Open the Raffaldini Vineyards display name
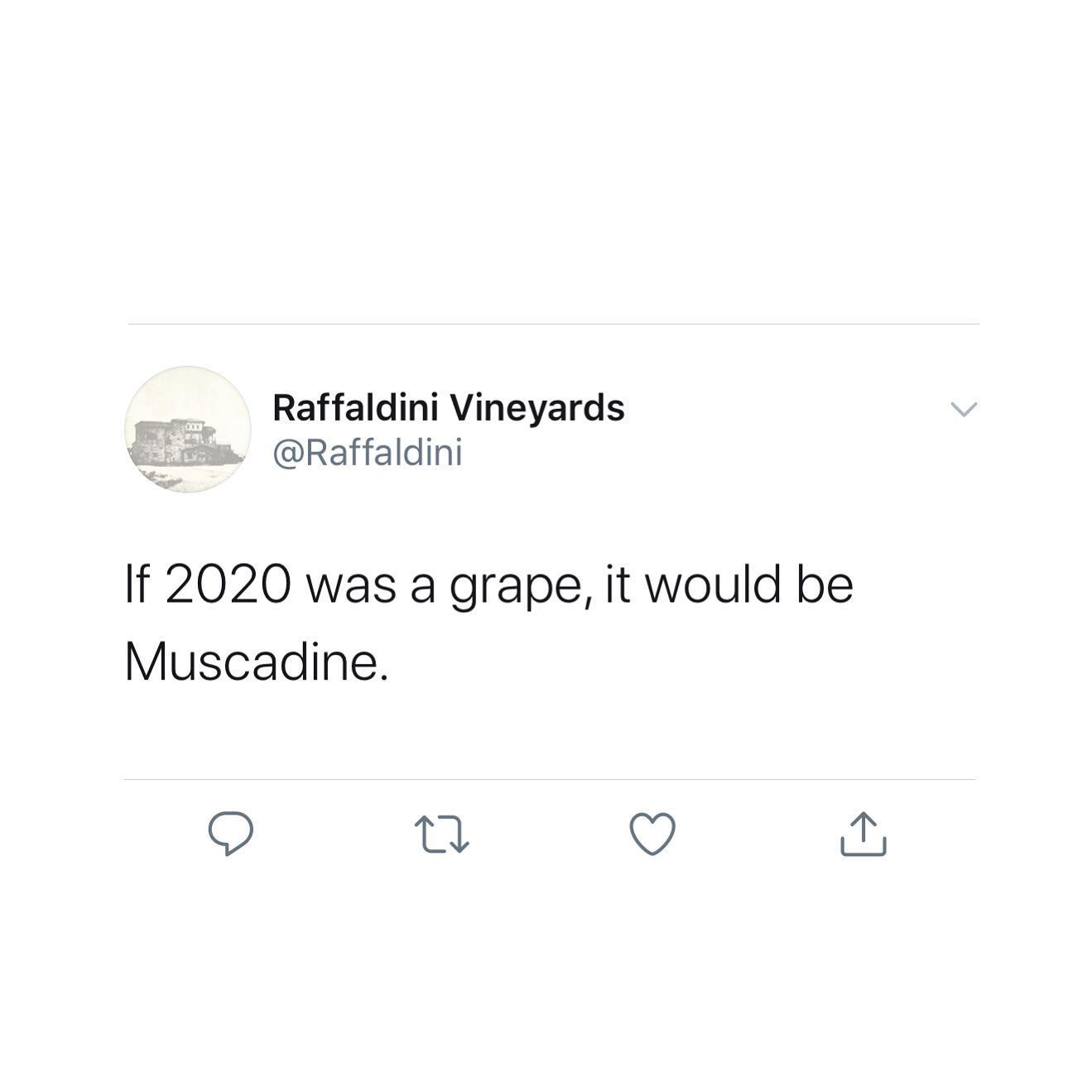 pos(448,407)
